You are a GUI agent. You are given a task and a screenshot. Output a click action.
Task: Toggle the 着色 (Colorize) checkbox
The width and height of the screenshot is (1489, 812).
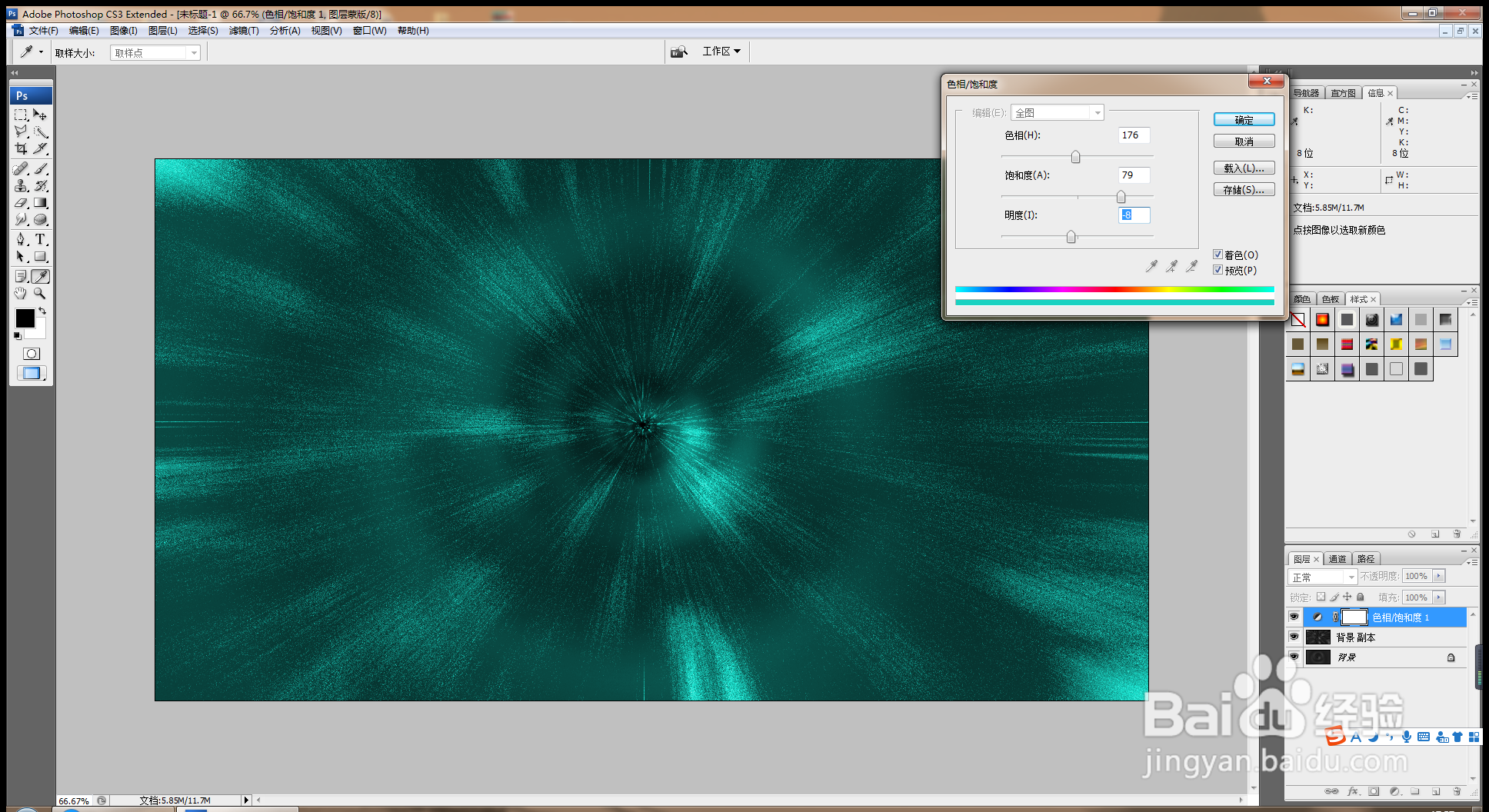pos(1218,255)
